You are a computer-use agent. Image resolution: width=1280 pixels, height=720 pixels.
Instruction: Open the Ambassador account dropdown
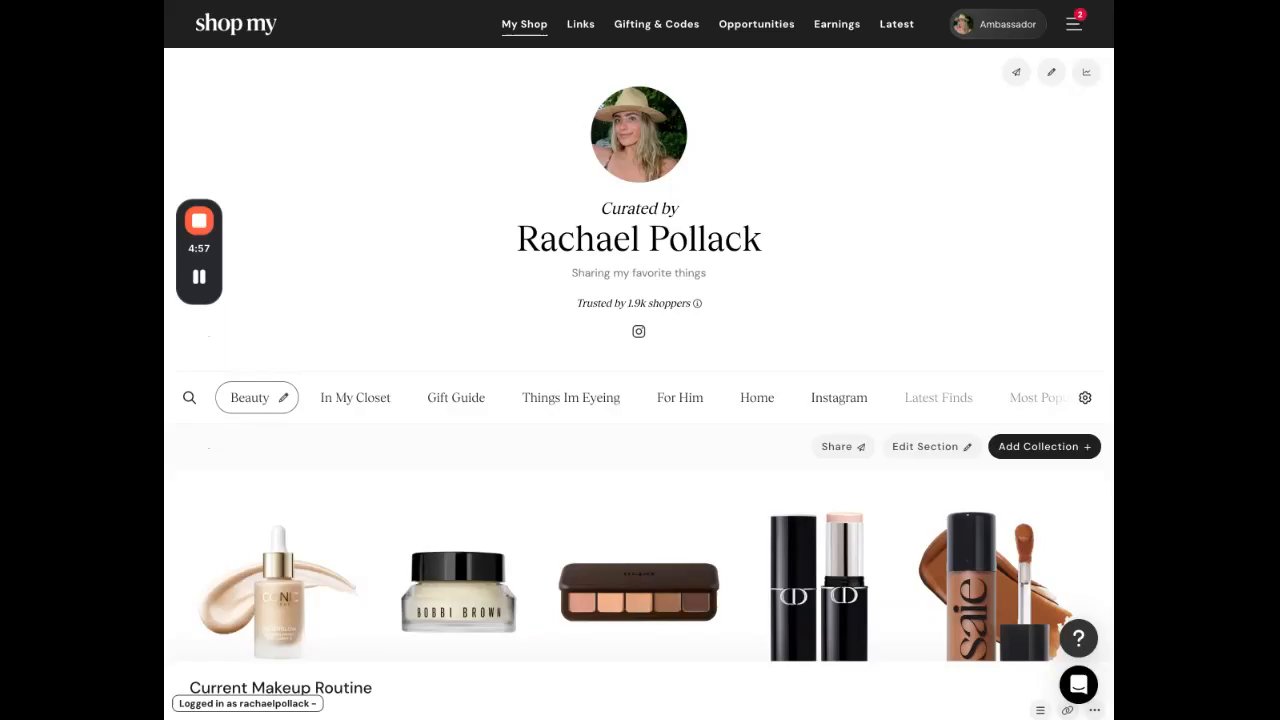click(x=997, y=24)
